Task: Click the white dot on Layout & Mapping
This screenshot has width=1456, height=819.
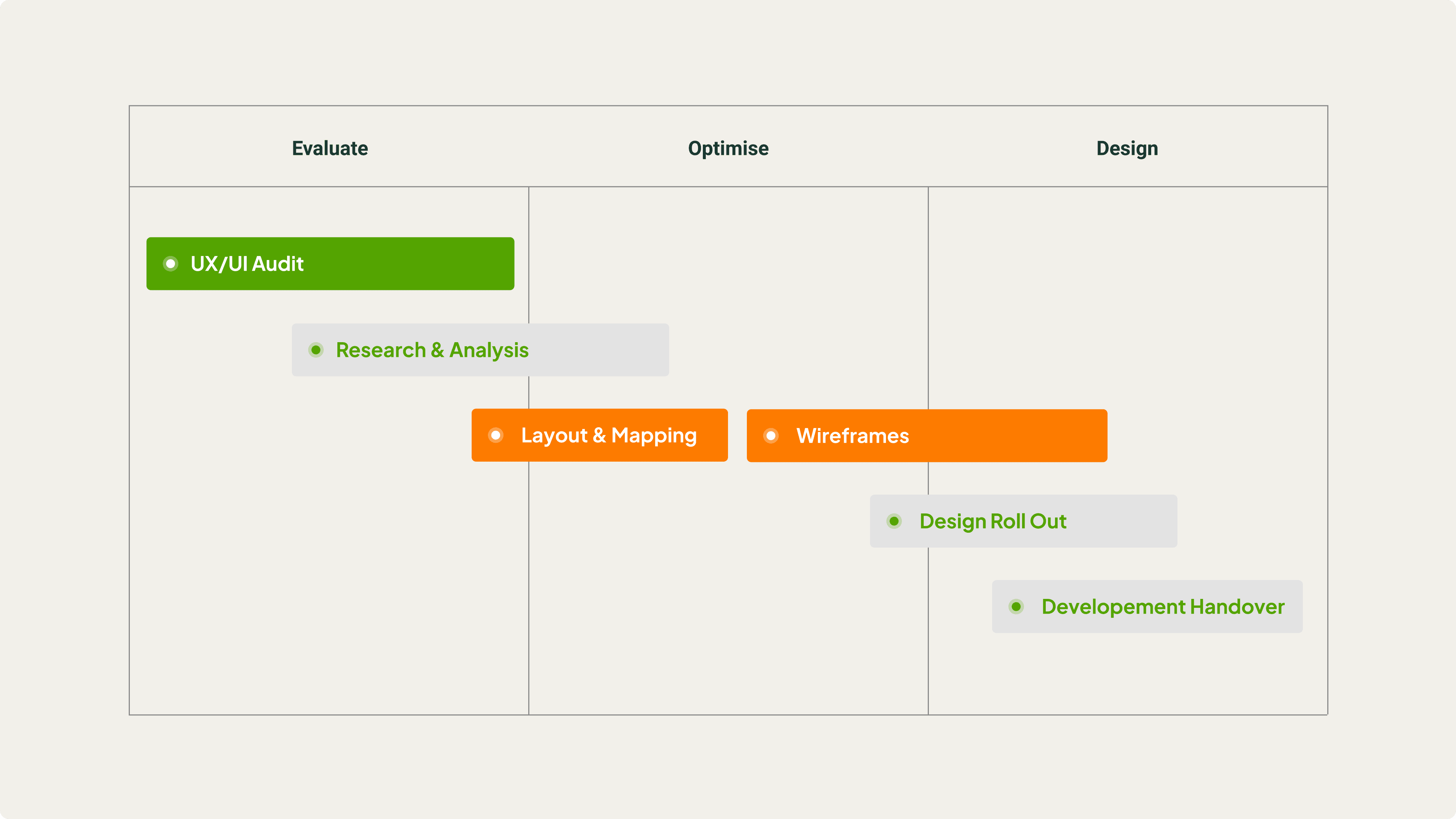Action: pyautogui.click(x=496, y=435)
